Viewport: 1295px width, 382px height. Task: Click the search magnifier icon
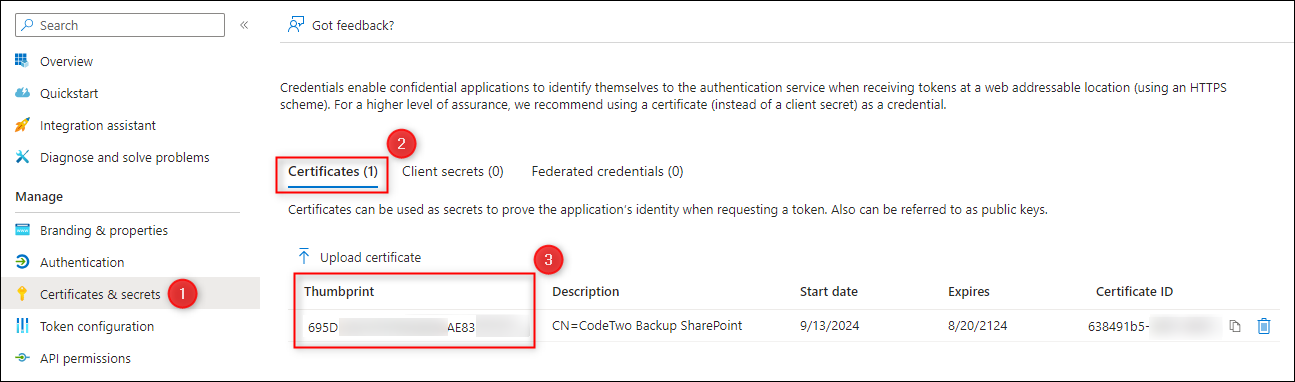tap(27, 25)
